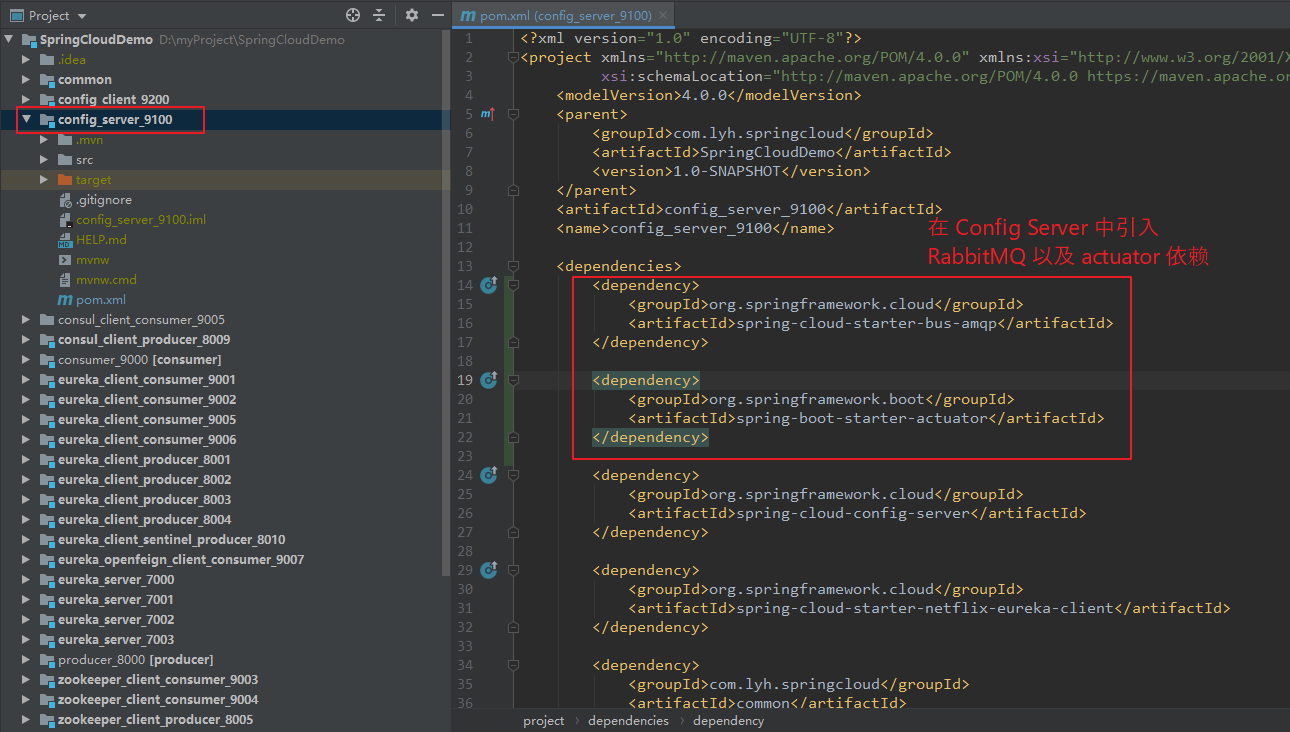The height and width of the screenshot is (732, 1290).
Task: Fold the dependencies block at line 13
Action: coord(513,266)
